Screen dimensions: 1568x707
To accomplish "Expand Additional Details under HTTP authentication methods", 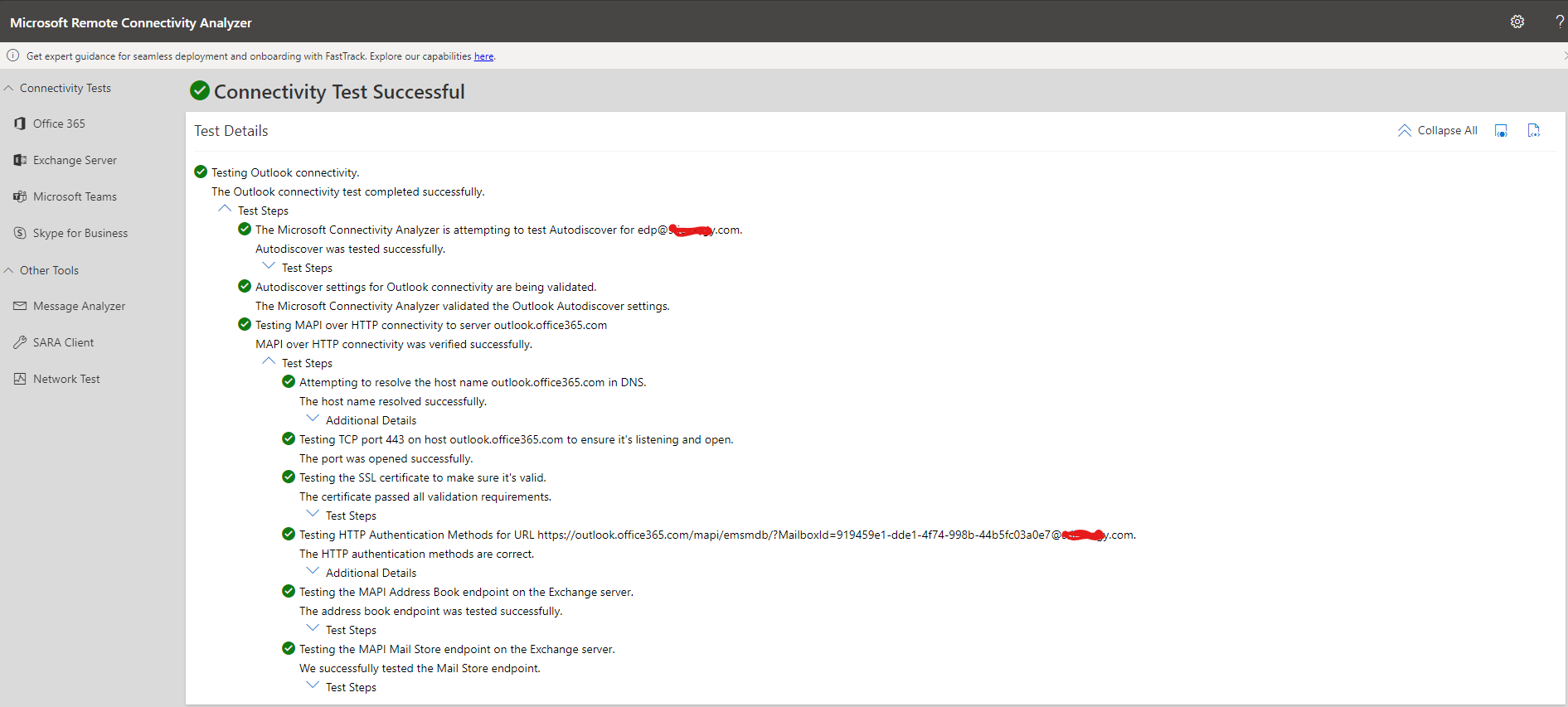I will pos(313,571).
